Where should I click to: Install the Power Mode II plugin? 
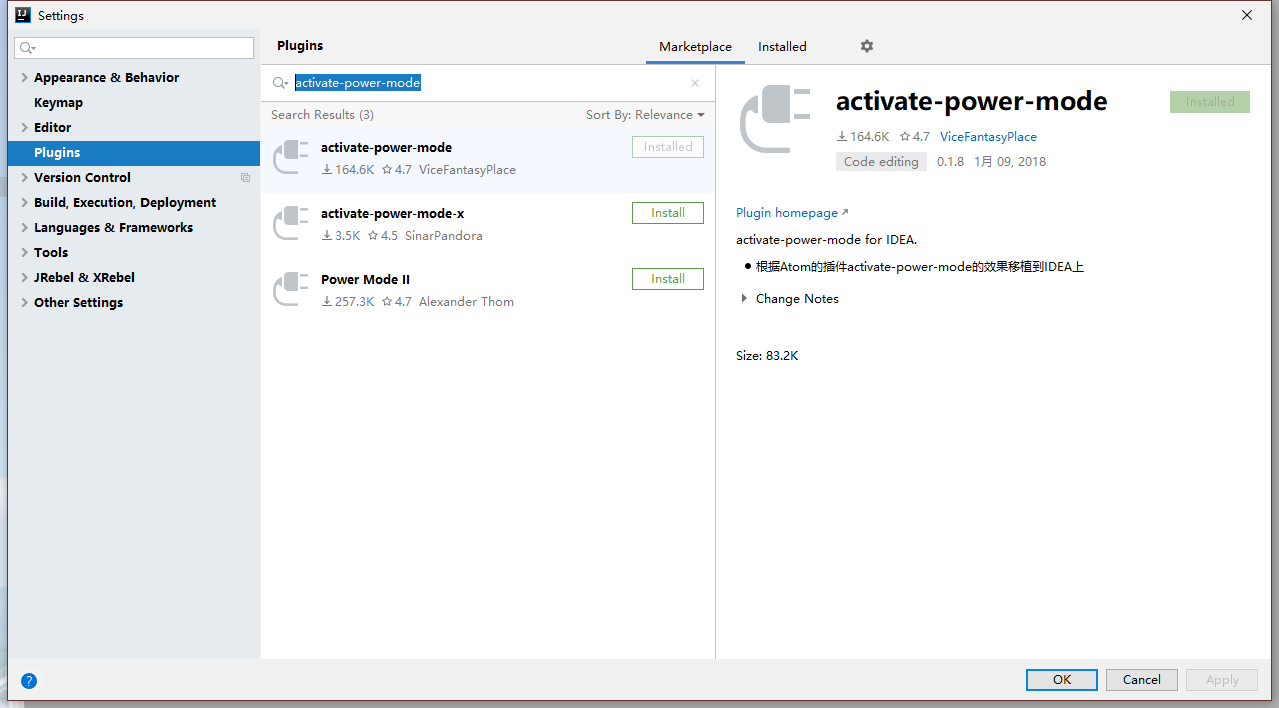click(667, 279)
